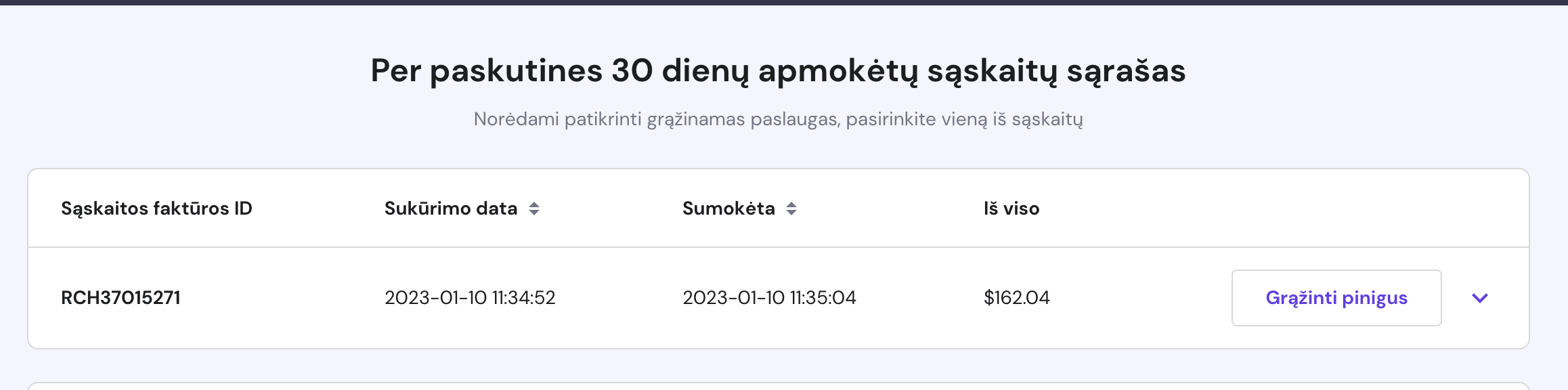1568x390 pixels.
Task: Click the subtitle starting with Norėdami patikrinti
Action: (778, 119)
